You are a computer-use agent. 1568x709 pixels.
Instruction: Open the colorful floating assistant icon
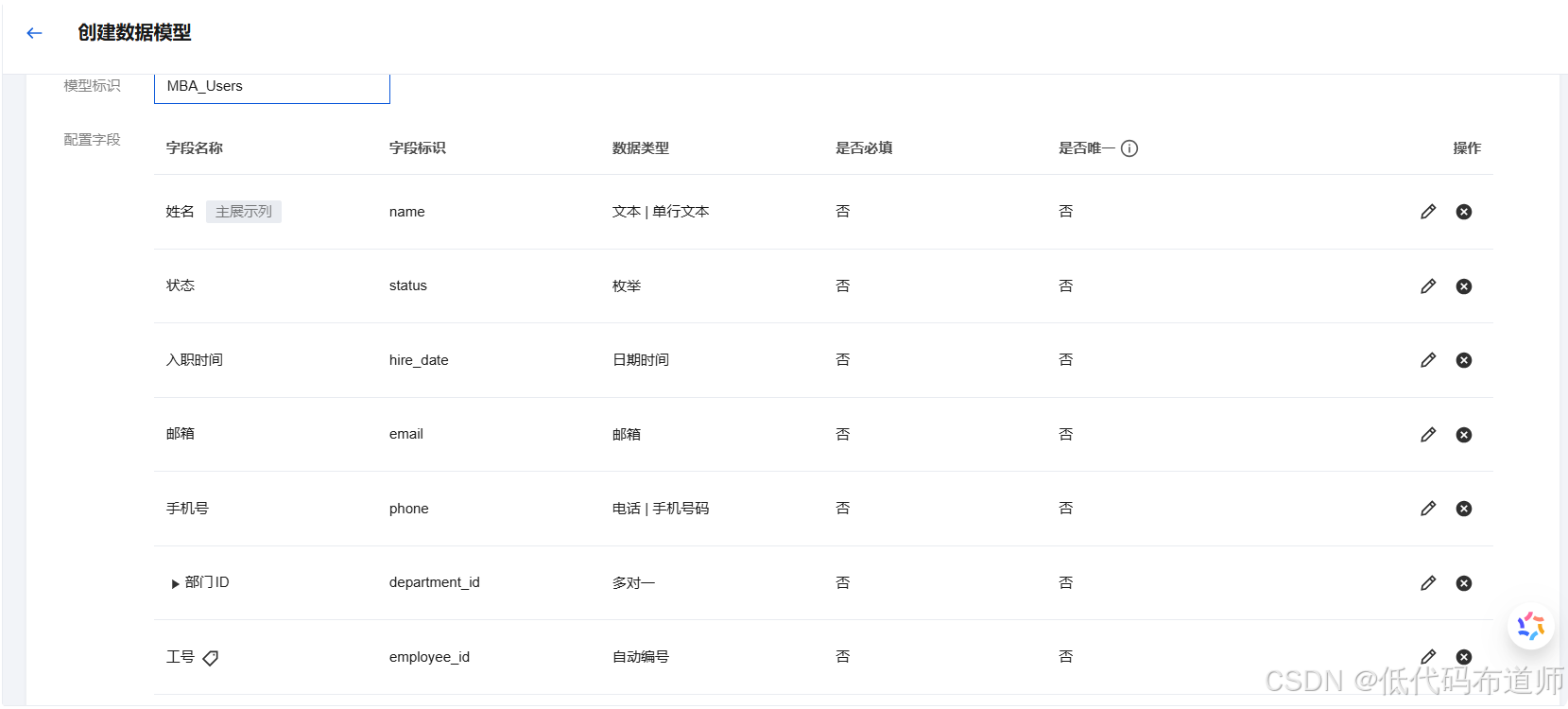pyautogui.click(x=1531, y=626)
